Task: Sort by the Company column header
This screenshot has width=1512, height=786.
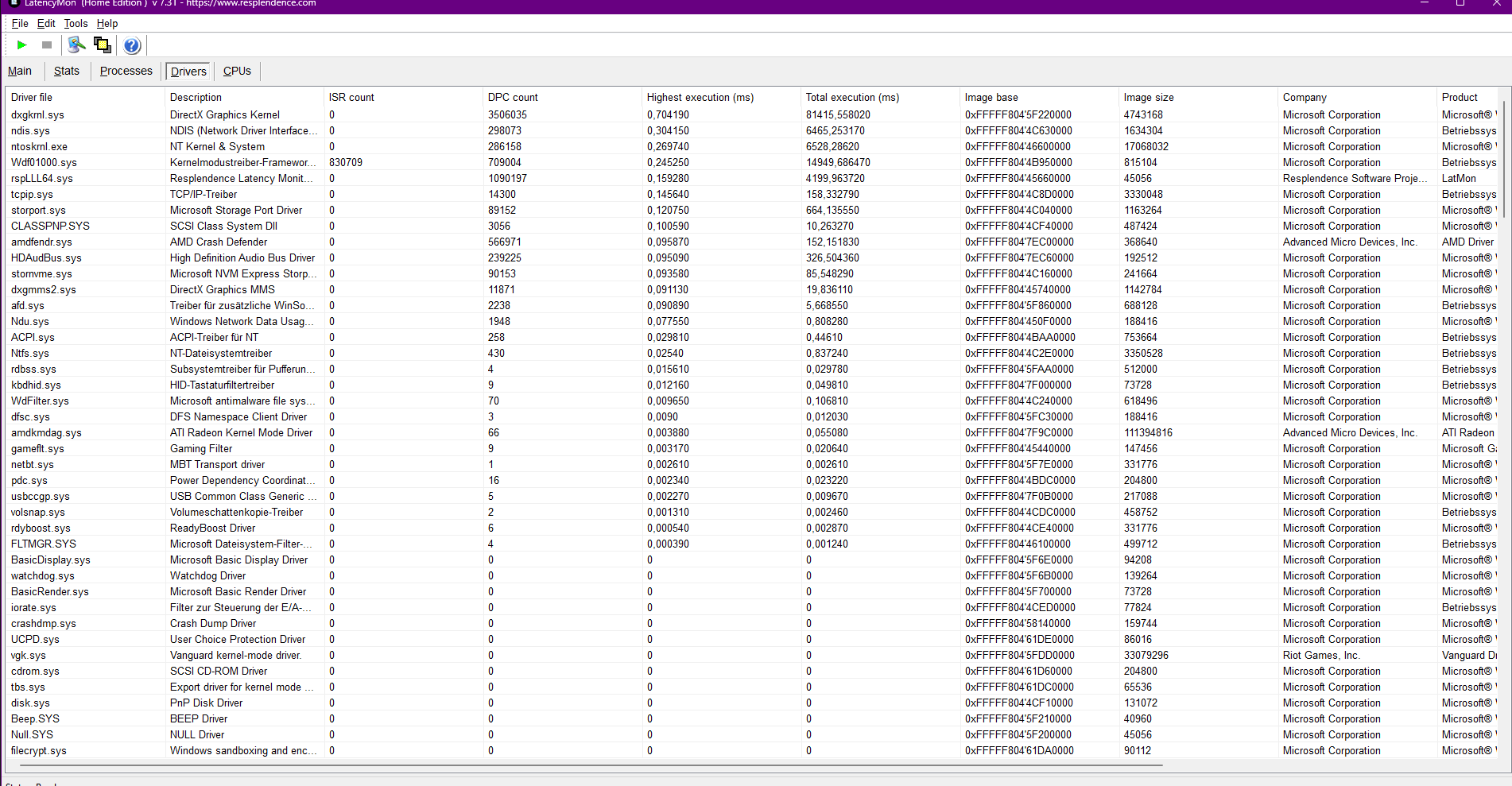Action: [x=1357, y=97]
